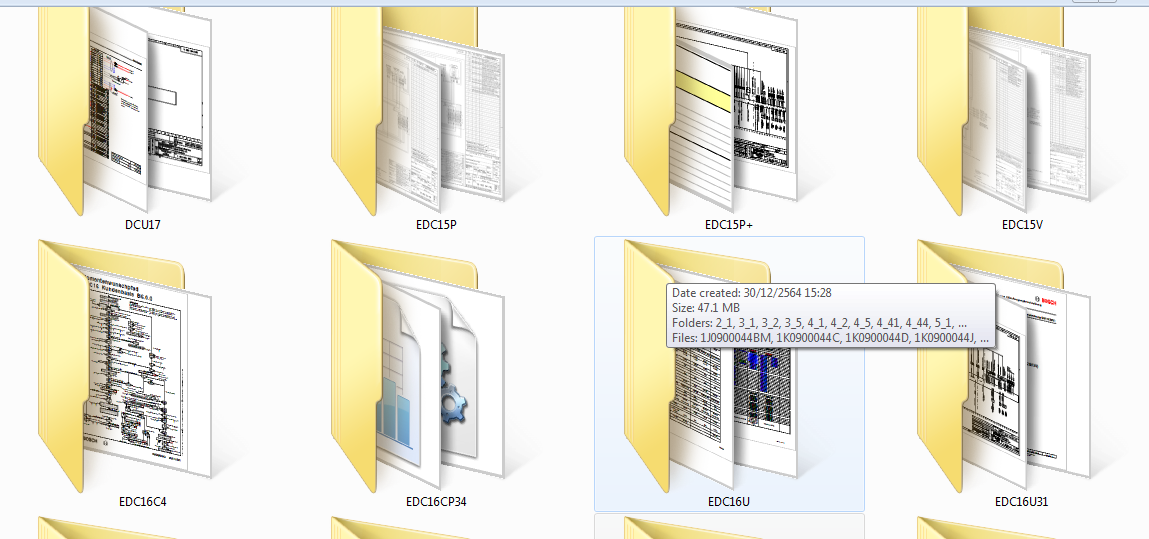The width and height of the screenshot is (1149, 539).
Task: Open the EDC15P folder icon
Action: pyautogui.click(x=418, y=111)
